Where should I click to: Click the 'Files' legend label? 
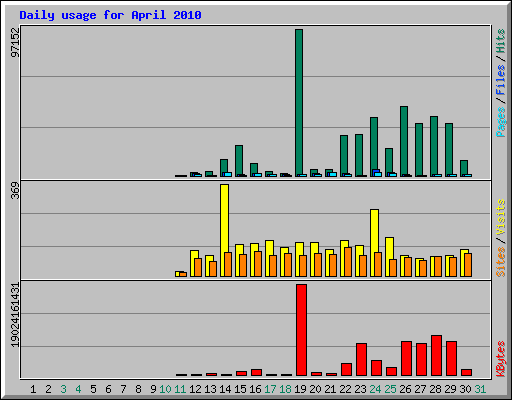tap(500, 80)
